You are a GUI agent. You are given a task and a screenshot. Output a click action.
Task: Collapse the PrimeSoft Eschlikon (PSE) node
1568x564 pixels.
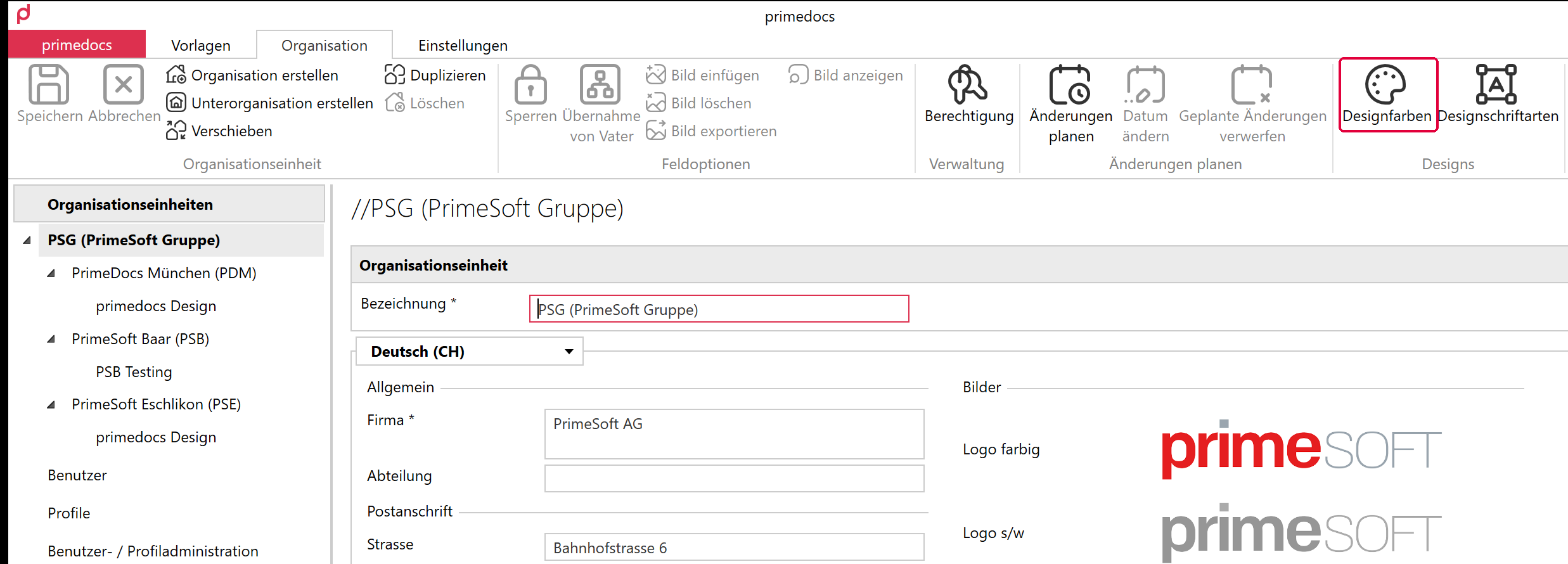click(x=51, y=404)
